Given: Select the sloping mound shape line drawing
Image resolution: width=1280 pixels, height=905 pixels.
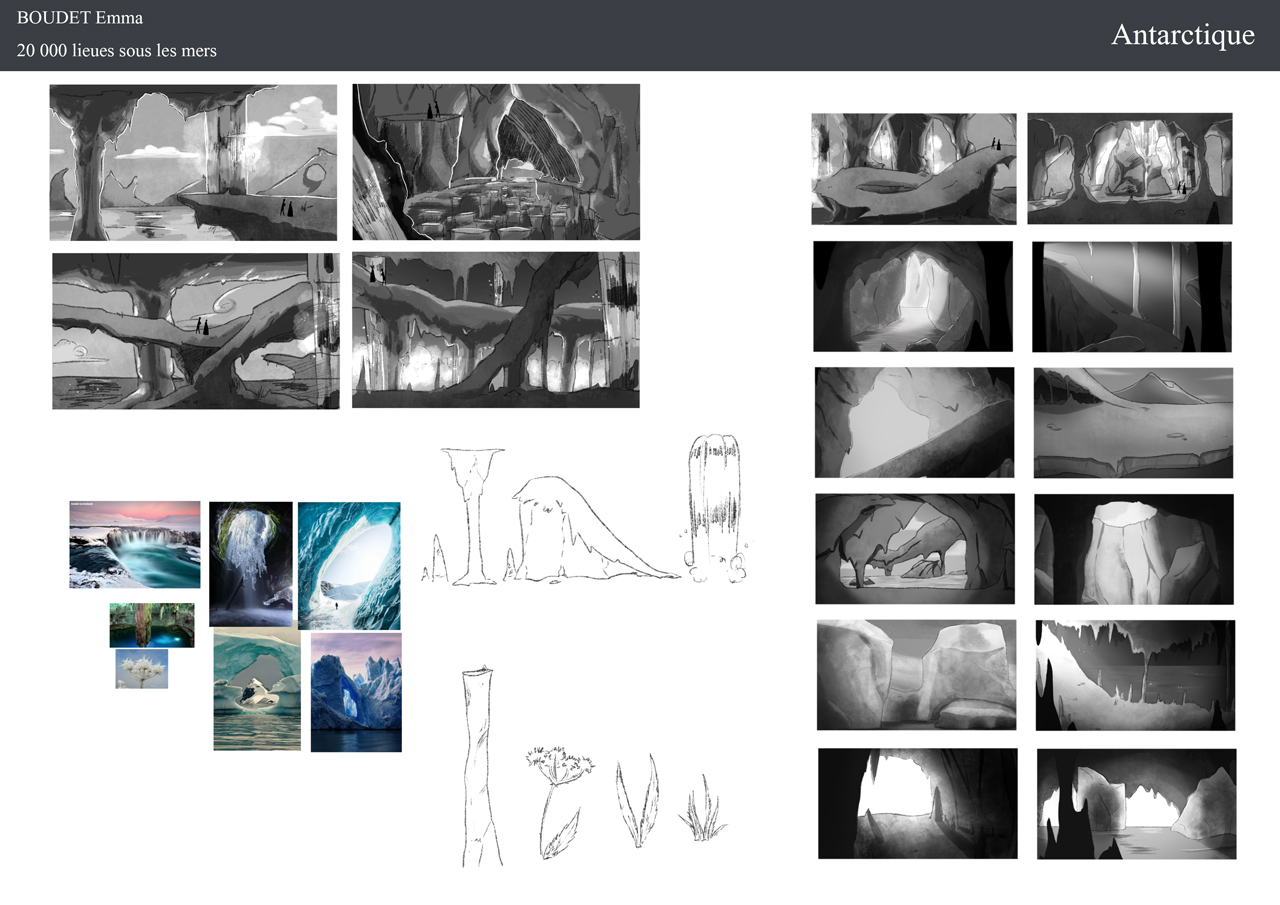Looking at the screenshot, I should pos(595,528).
